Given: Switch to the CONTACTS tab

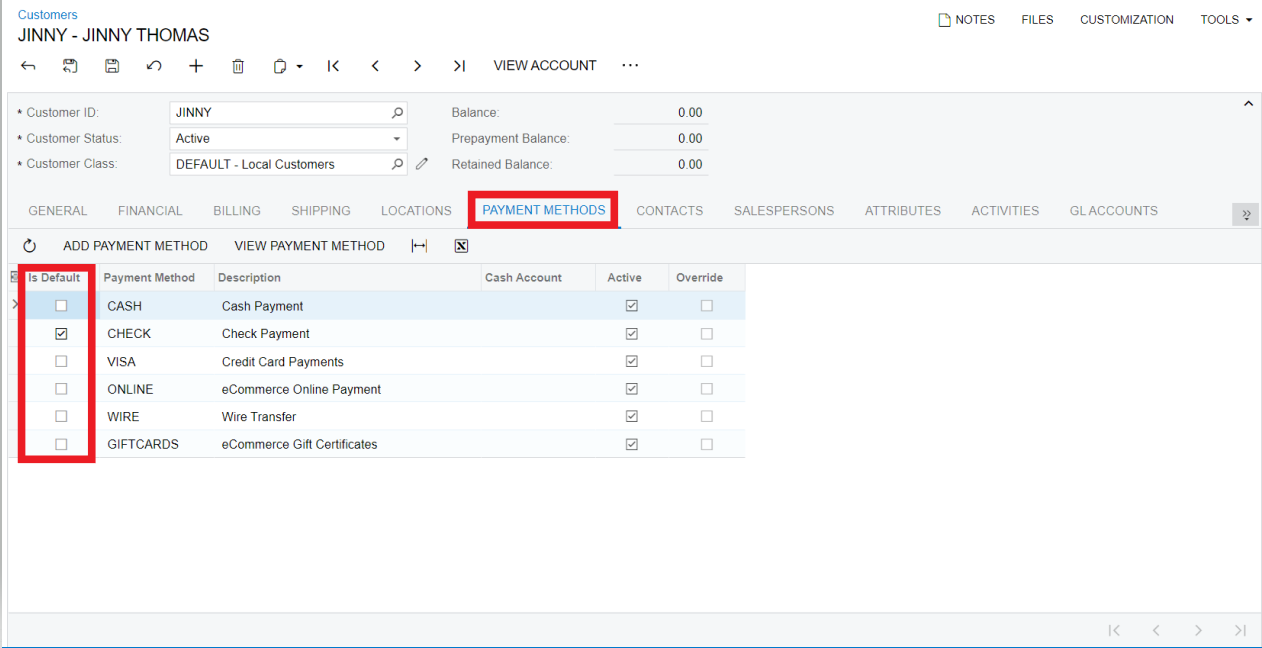Looking at the screenshot, I should 669,211.
